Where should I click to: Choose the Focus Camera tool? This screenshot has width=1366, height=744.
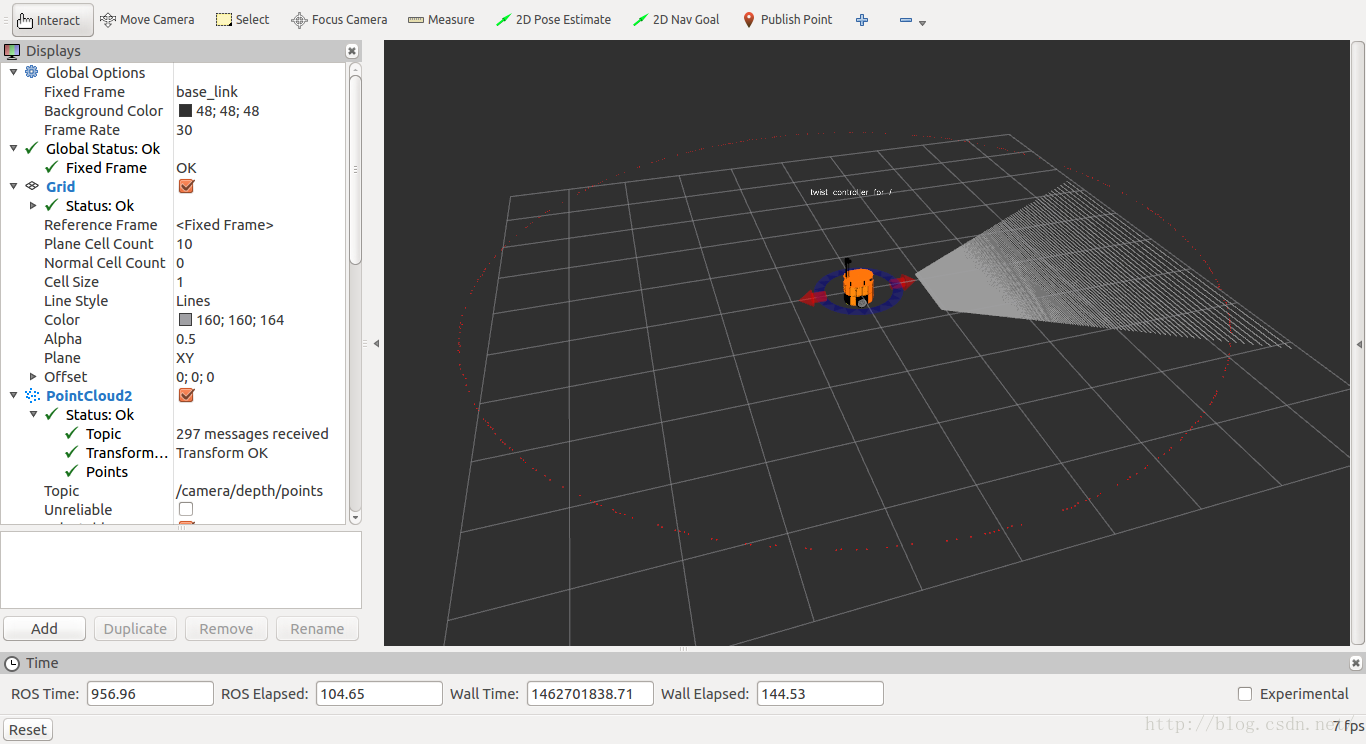[x=339, y=20]
